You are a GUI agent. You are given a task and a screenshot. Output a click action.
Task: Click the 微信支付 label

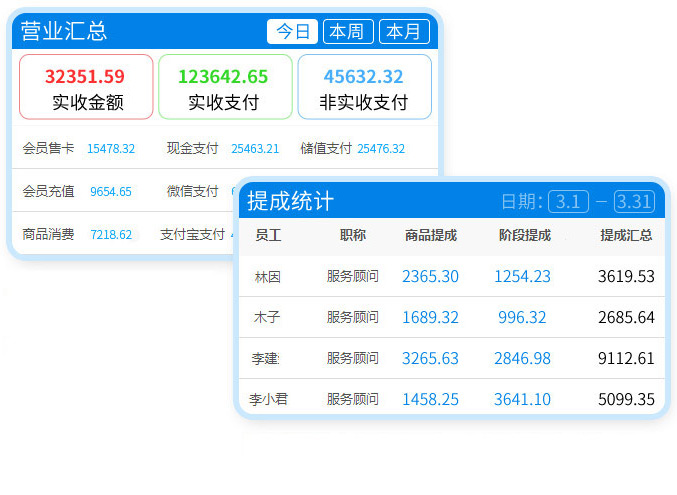(193, 191)
